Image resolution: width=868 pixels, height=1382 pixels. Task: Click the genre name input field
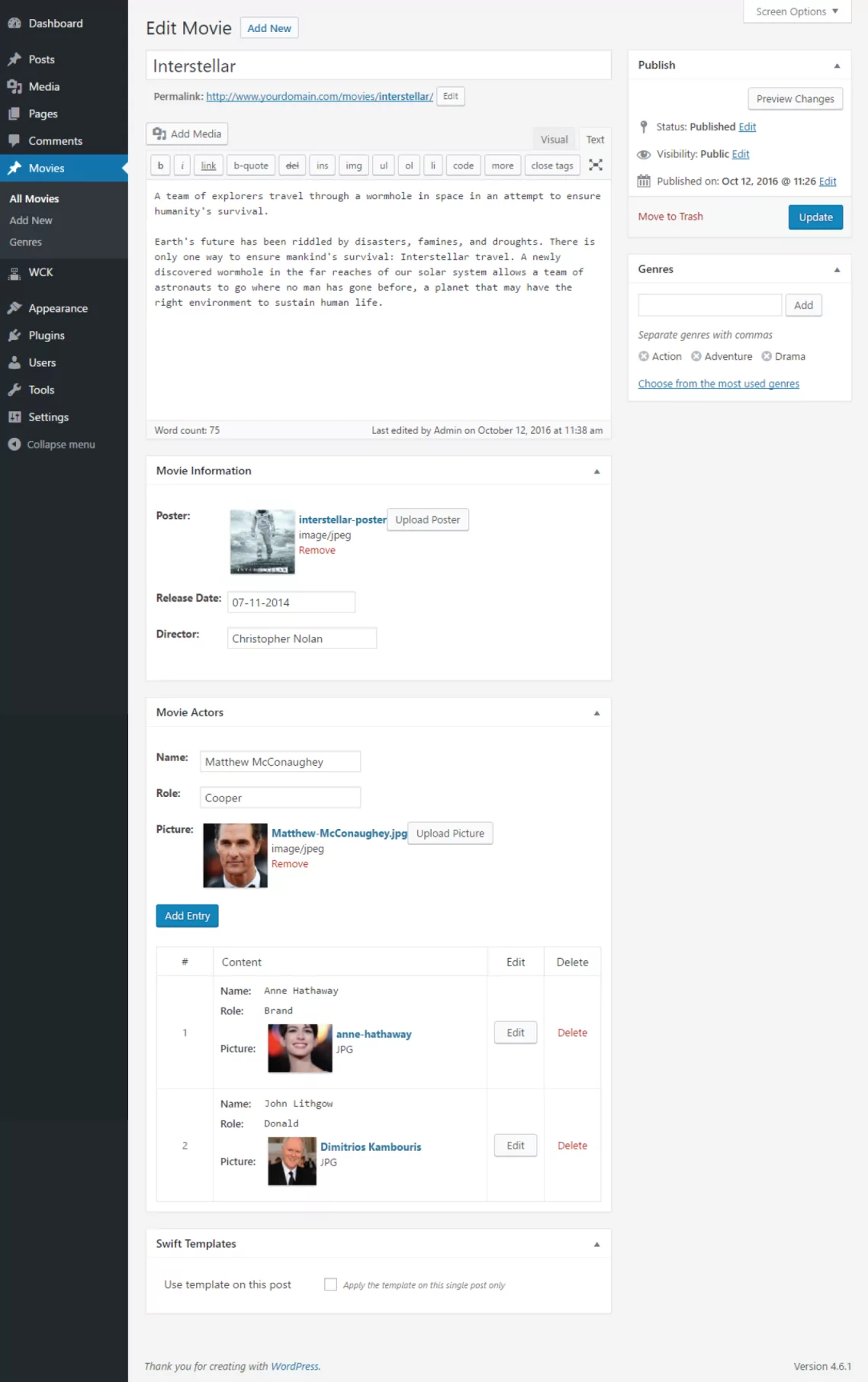pyautogui.click(x=710, y=305)
